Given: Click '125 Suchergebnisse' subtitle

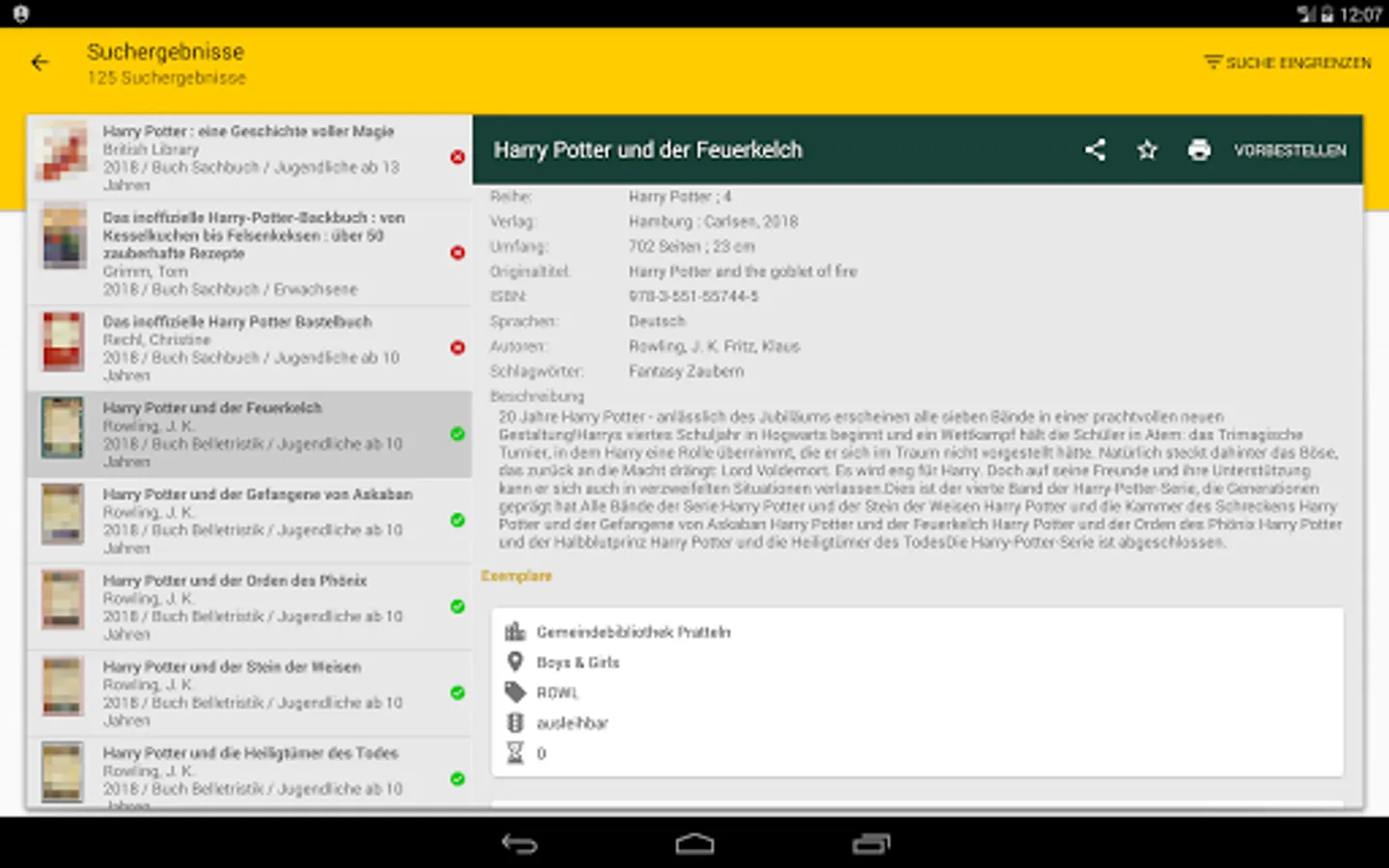Looking at the screenshot, I should pos(166,77).
